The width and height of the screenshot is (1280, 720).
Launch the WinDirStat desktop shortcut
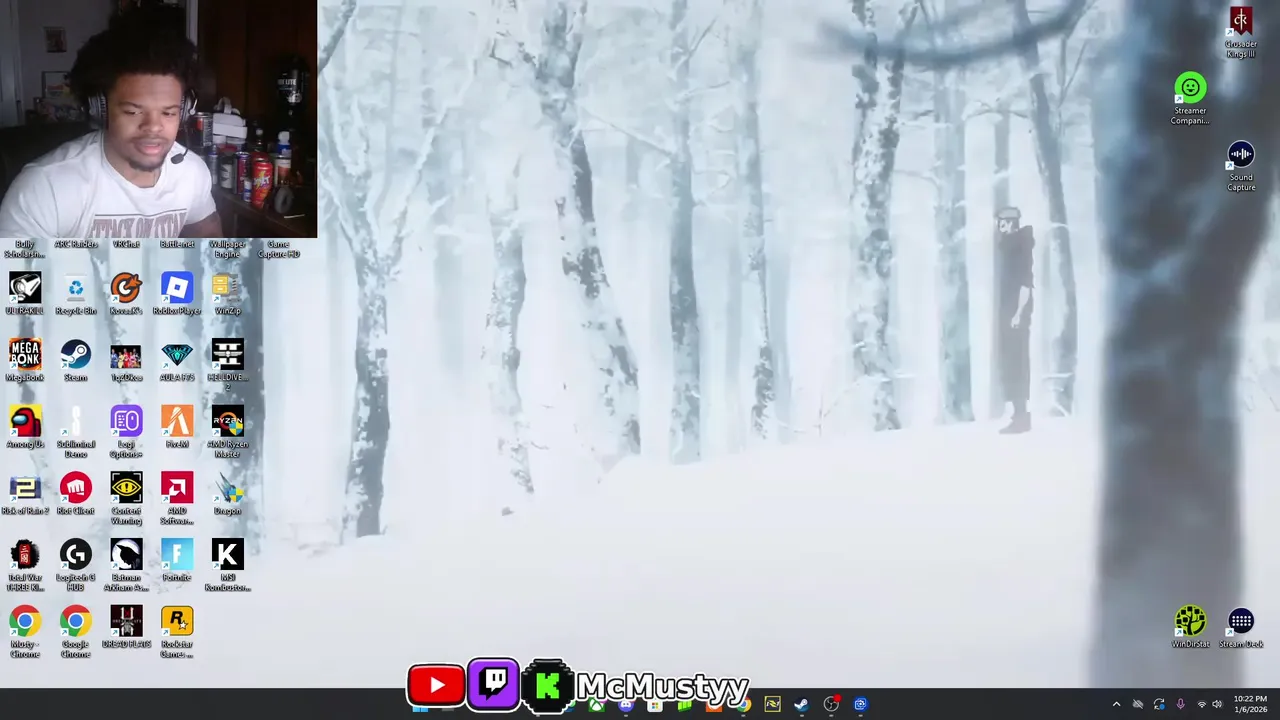point(1190,628)
